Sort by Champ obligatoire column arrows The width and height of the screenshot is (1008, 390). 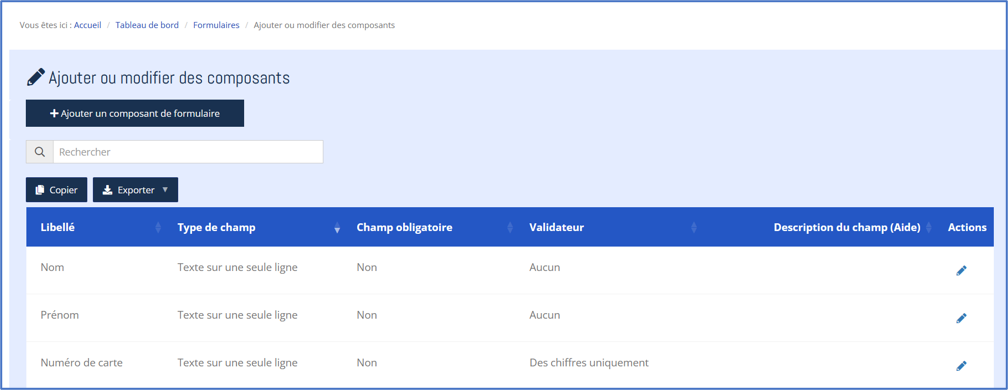510,227
